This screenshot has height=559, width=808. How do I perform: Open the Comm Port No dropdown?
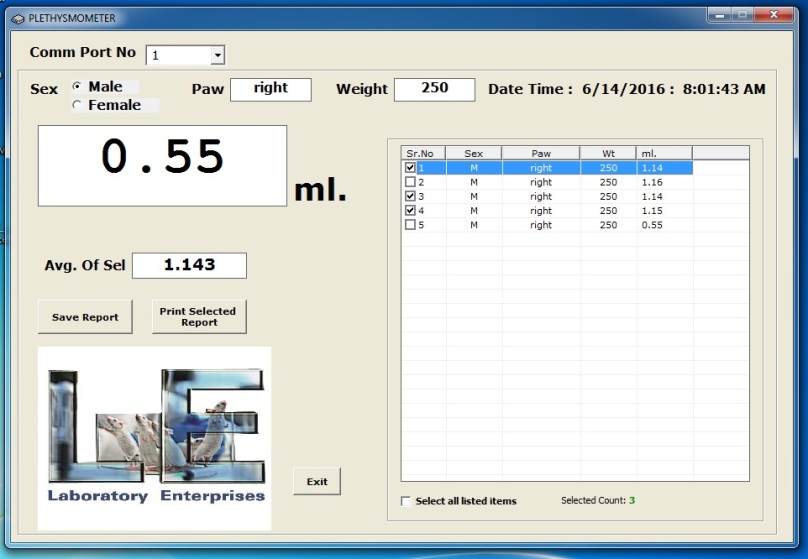pyautogui.click(x=217, y=55)
